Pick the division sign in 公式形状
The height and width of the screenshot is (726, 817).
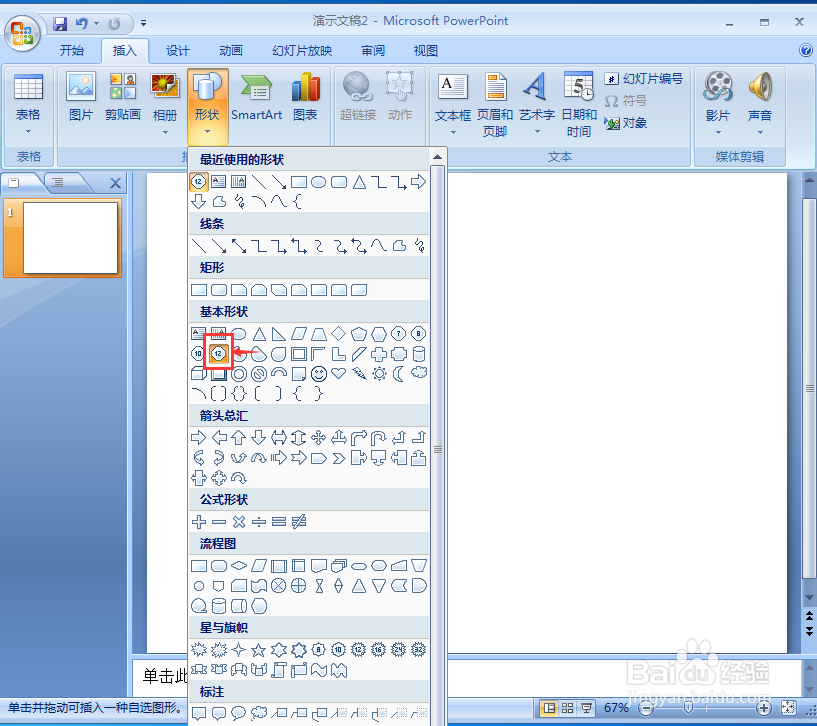(x=258, y=522)
